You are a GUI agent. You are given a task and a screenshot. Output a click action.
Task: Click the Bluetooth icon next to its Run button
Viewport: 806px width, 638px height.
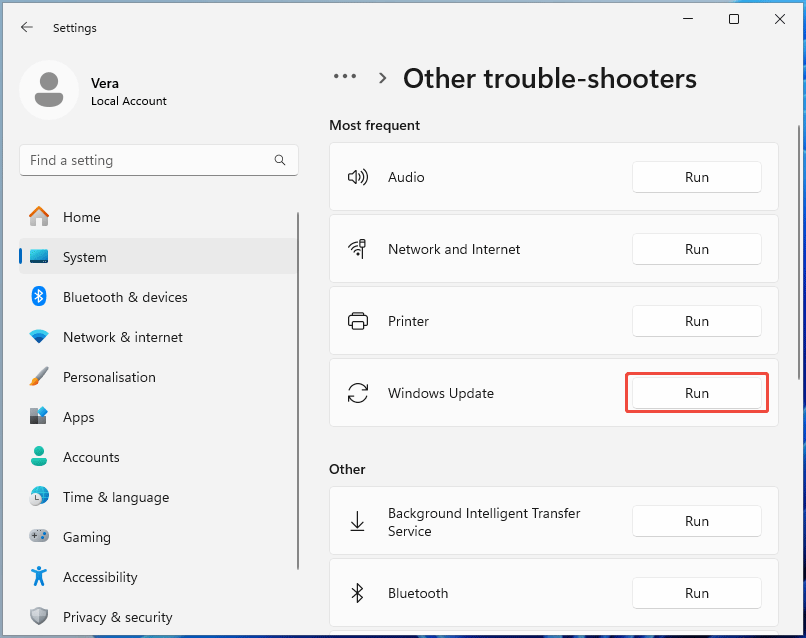(x=358, y=593)
